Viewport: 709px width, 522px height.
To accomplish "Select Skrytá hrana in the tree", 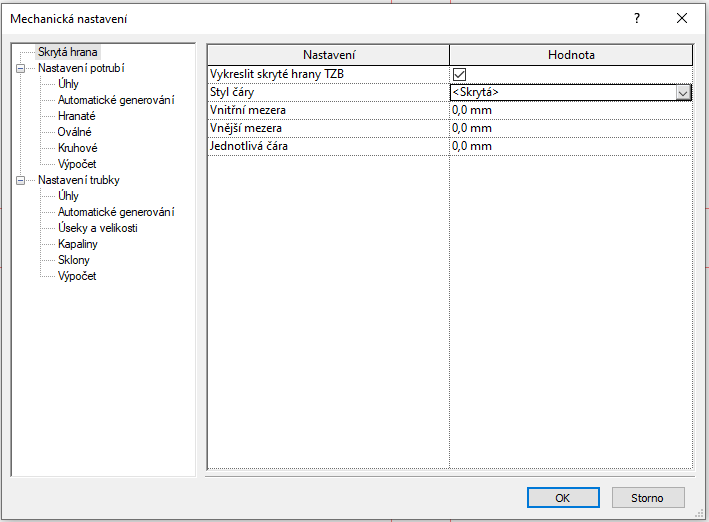I will 68,52.
